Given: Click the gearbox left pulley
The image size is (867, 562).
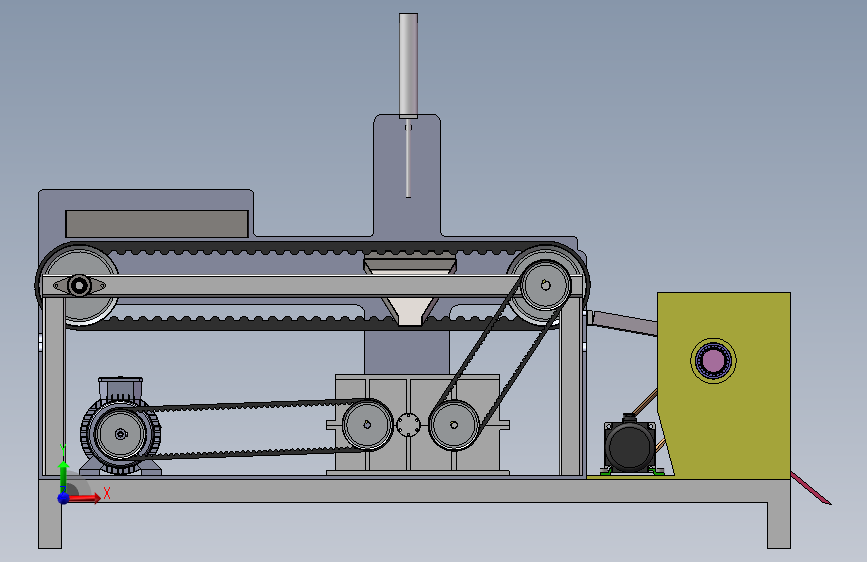Looking at the screenshot, I should (x=368, y=425).
